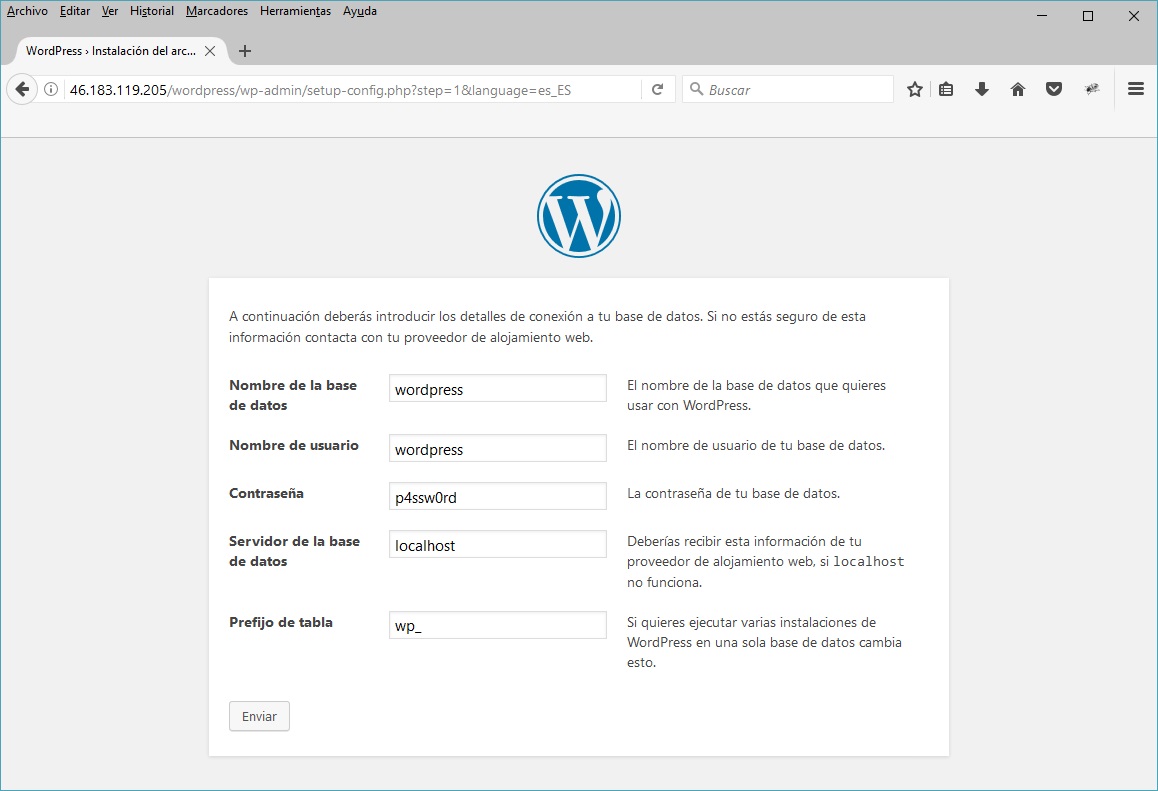Focus the Nombre de usuario field
This screenshot has width=1158, height=791.
pos(498,448)
